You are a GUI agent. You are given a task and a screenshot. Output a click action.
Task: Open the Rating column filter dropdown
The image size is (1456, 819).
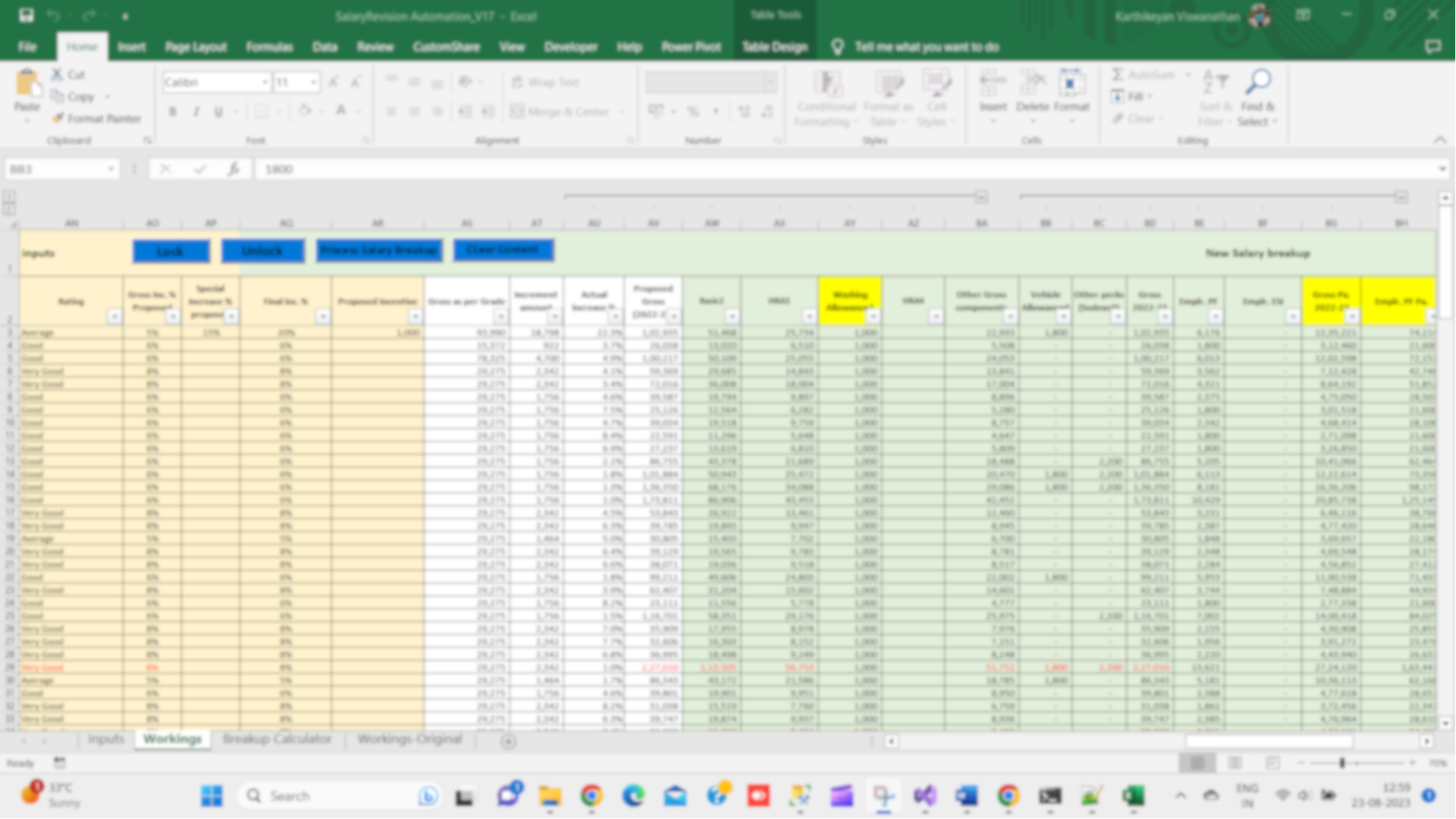tap(114, 316)
